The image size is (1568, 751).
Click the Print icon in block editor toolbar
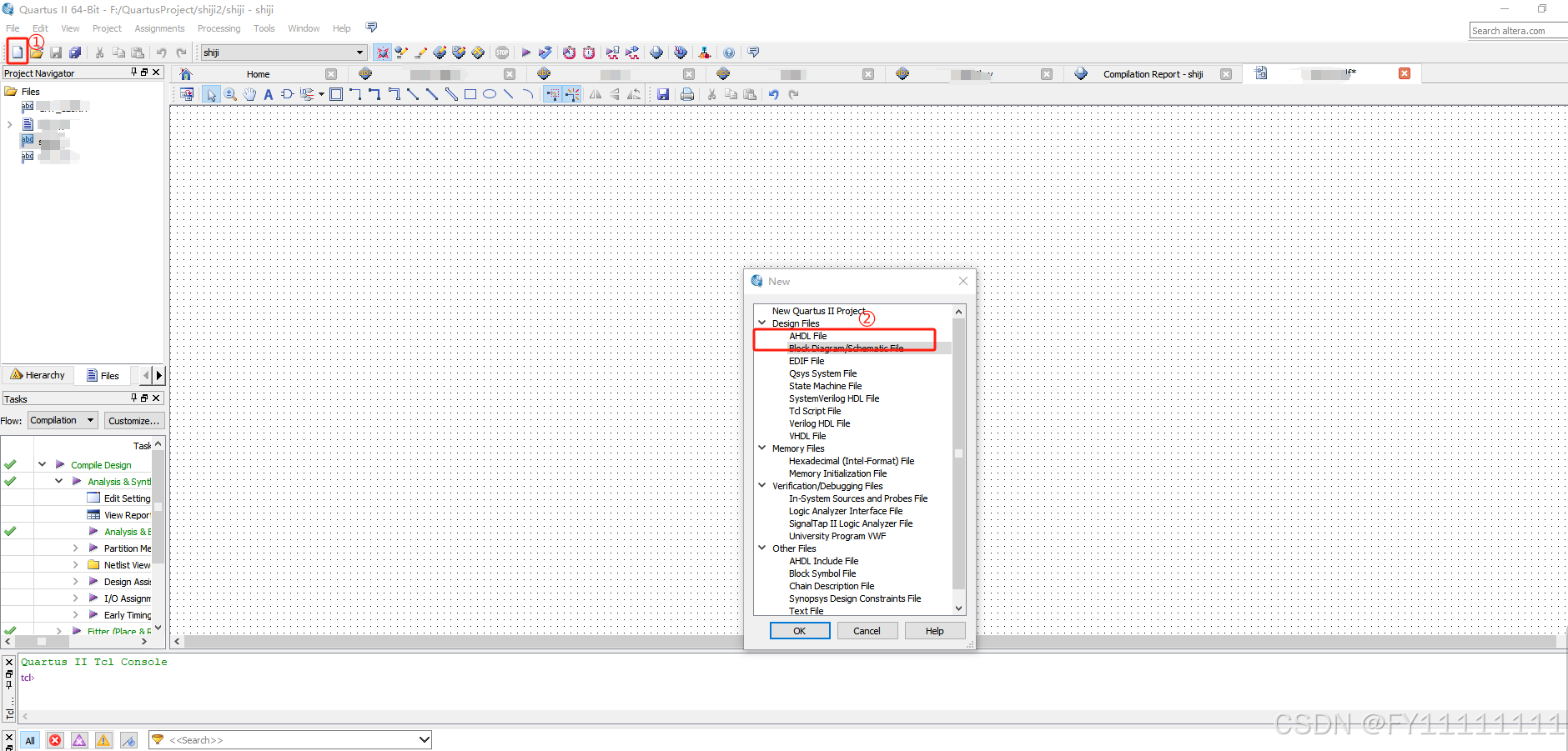[687, 94]
